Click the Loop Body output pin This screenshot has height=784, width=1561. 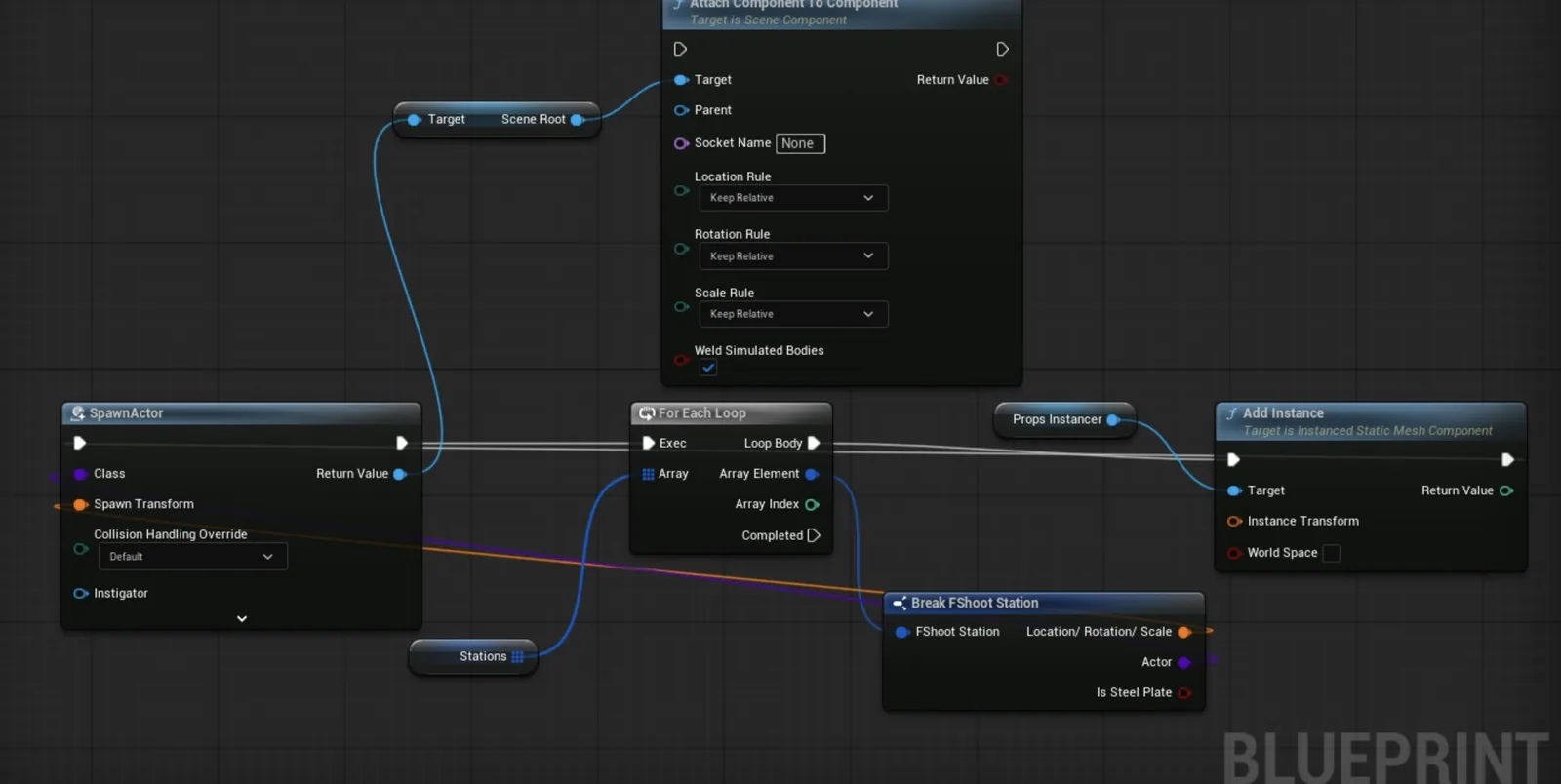(x=814, y=443)
